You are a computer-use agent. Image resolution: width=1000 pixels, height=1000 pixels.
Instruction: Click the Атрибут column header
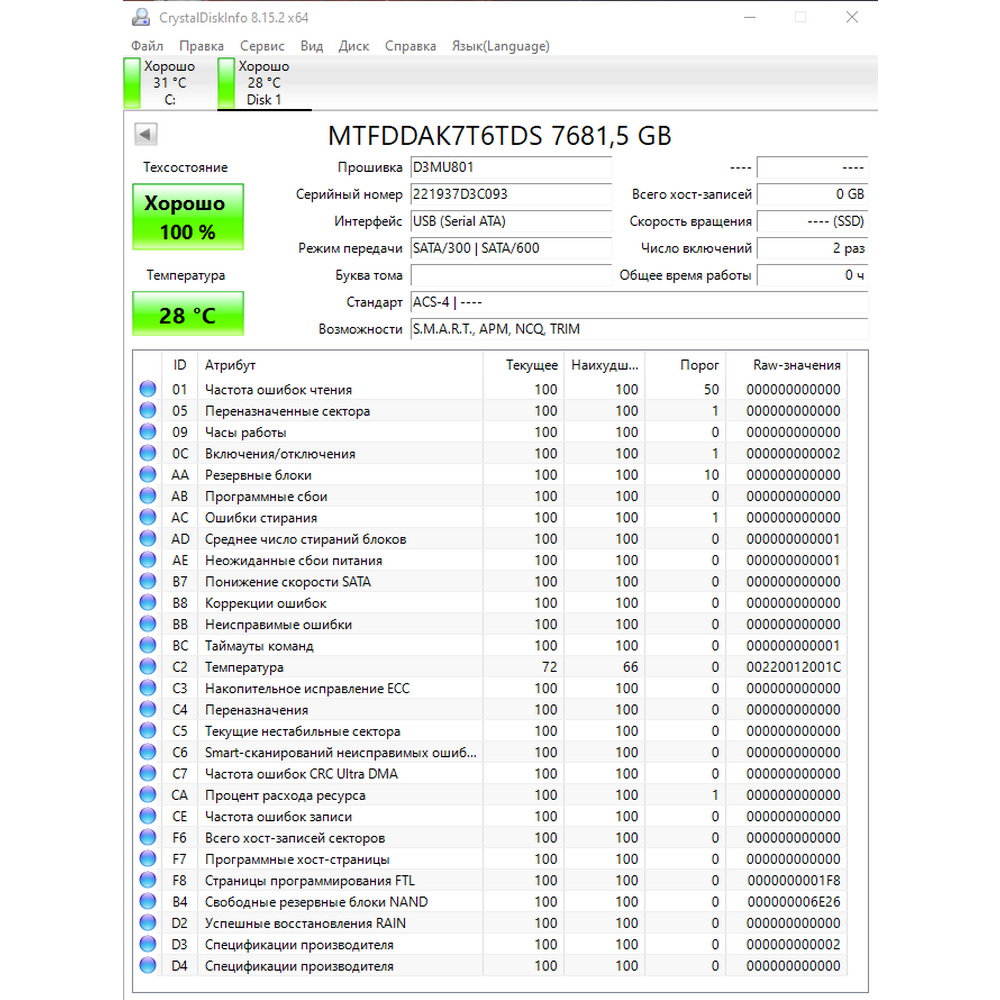340,365
